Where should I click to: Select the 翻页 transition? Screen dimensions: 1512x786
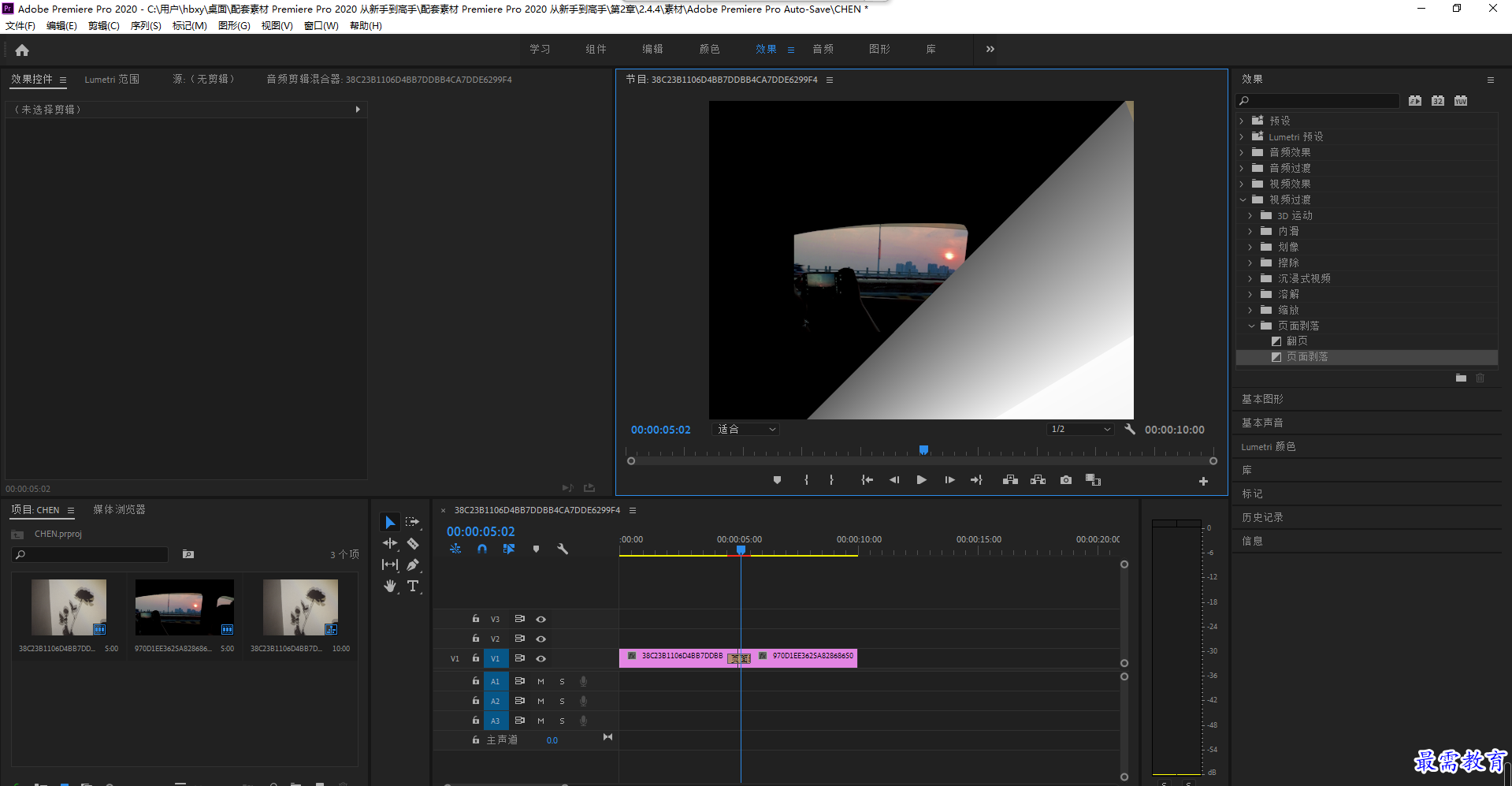click(1297, 341)
